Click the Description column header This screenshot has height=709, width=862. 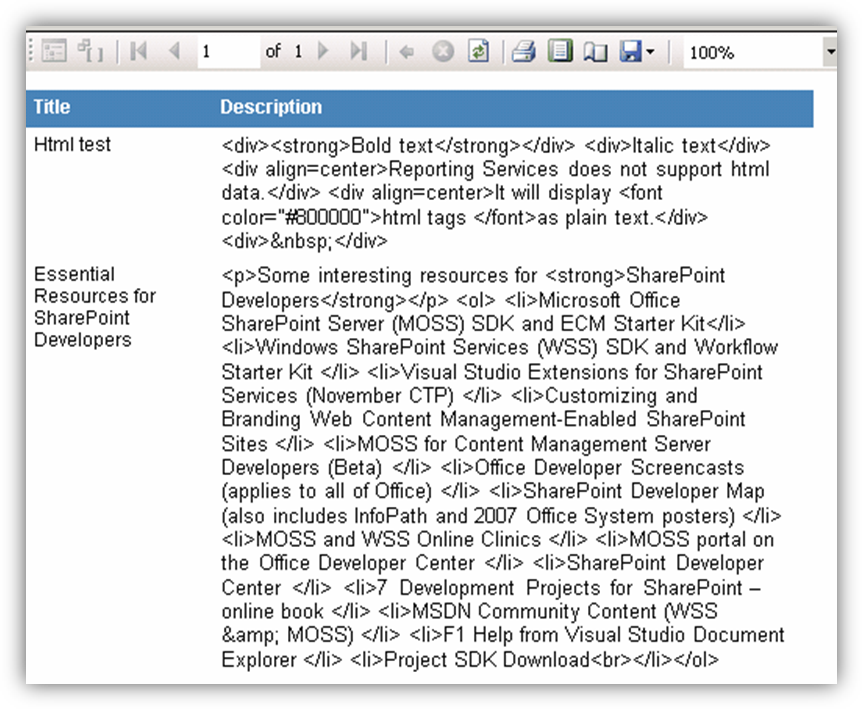pyautogui.click(x=271, y=107)
